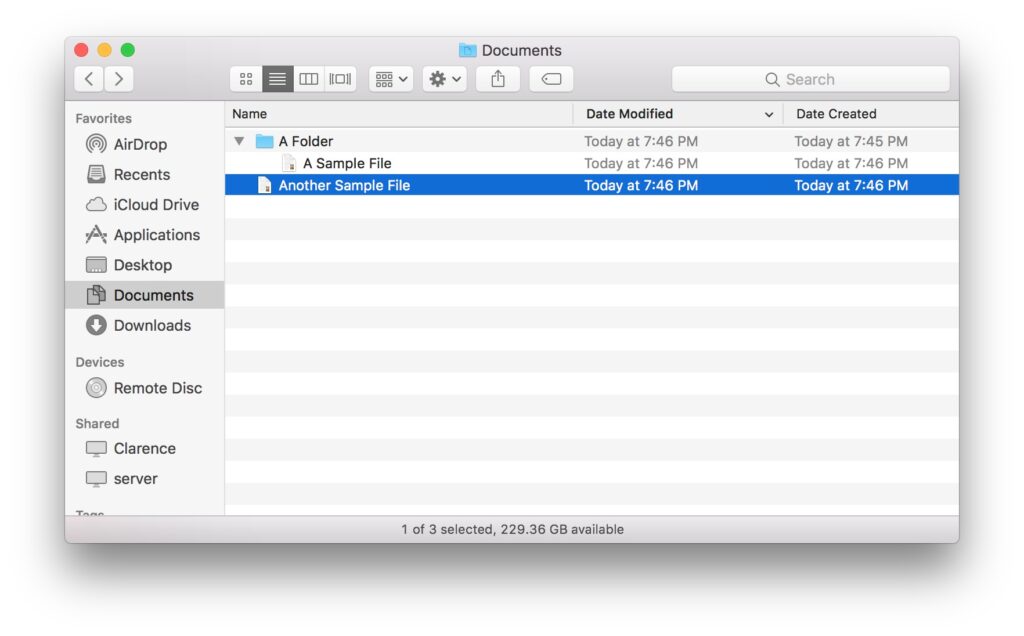
Task: Click the Tags toolbar icon
Action: pyautogui.click(x=550, y=78)
